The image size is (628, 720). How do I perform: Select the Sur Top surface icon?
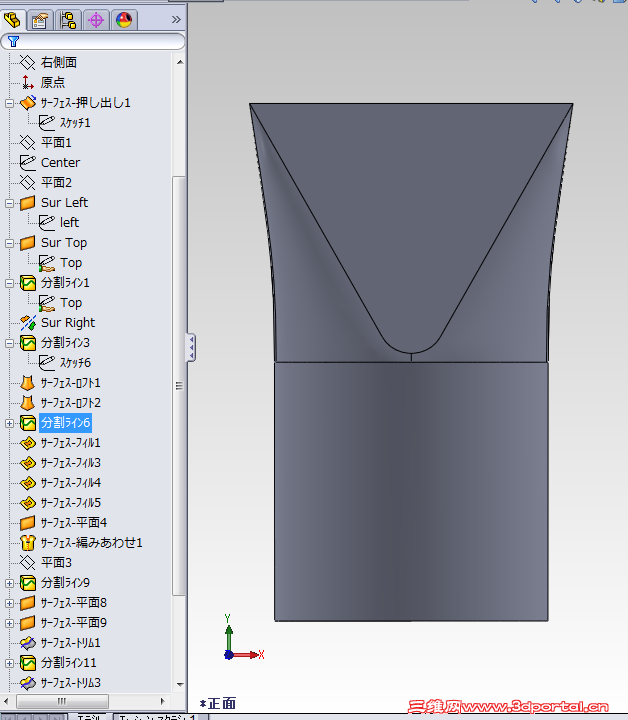point(28,242)
